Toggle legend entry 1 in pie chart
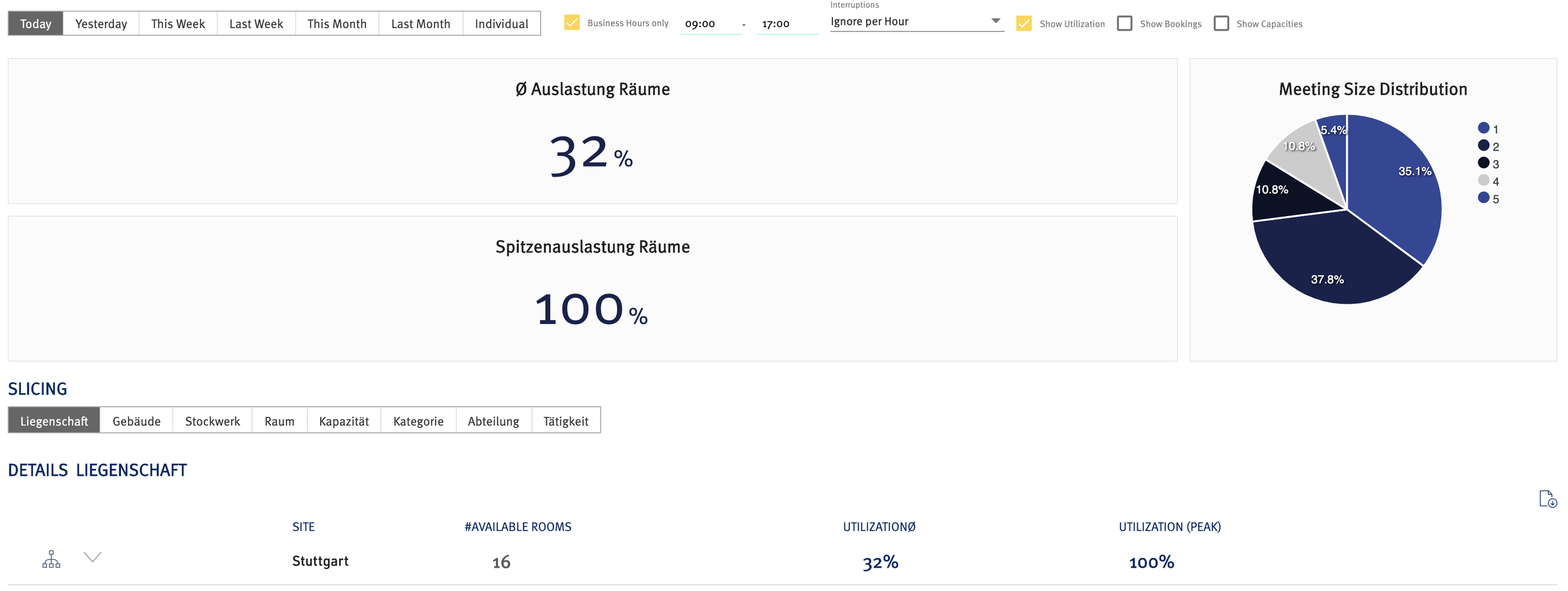This screenshot has width=1568, height=591. click(1488, 128)
